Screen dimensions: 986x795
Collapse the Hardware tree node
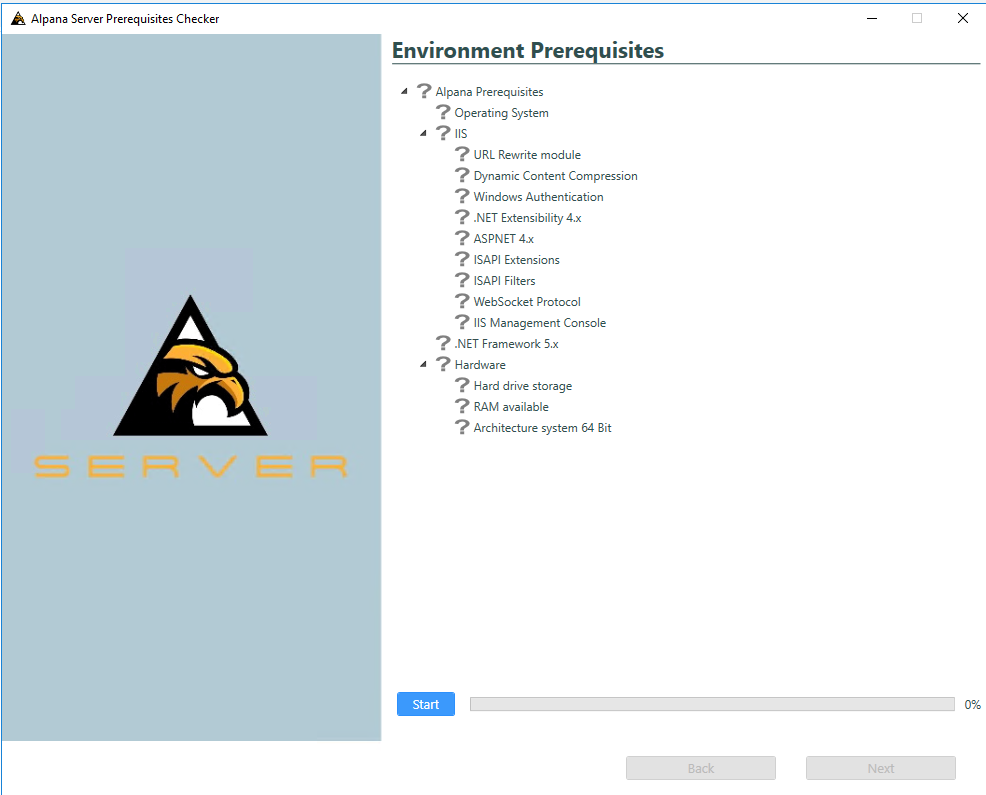[x=423, y=364]
